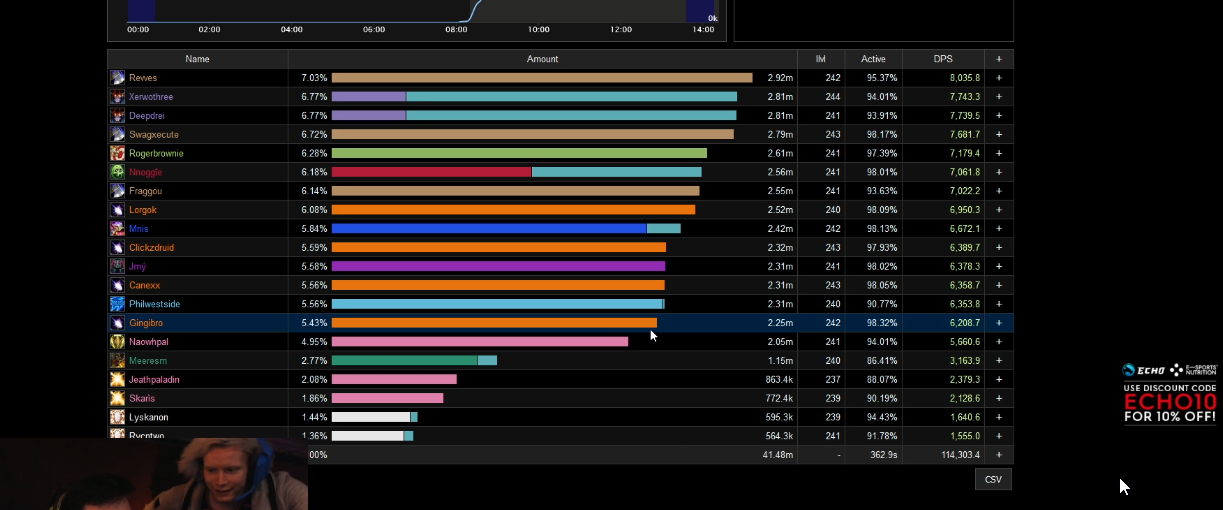
Task: Expand Meeresm's row using the plus
Action: [998, 361]
